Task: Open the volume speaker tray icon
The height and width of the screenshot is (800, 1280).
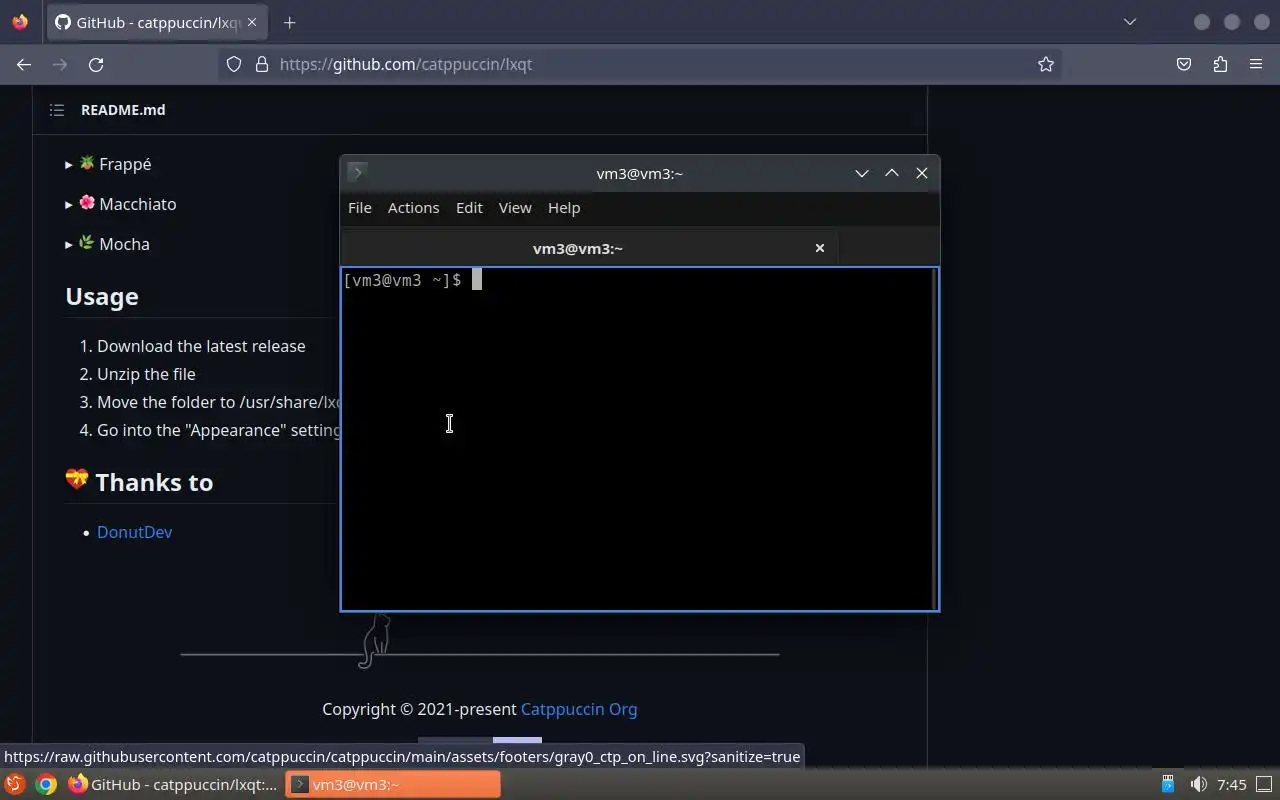Action: (x=1198, y=785)
